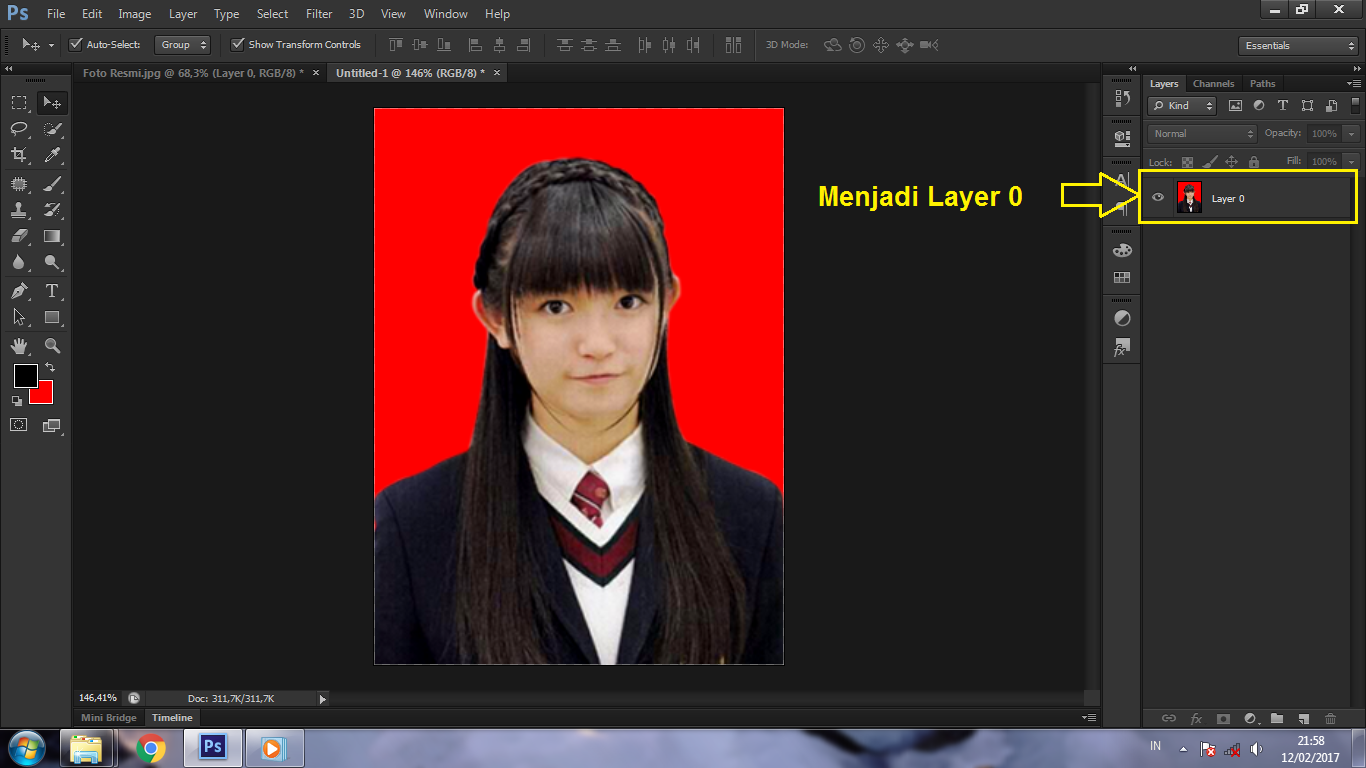Open the layer style fx menu
The width and height of the screenshot is (1366, 768).
point(1196,718)
